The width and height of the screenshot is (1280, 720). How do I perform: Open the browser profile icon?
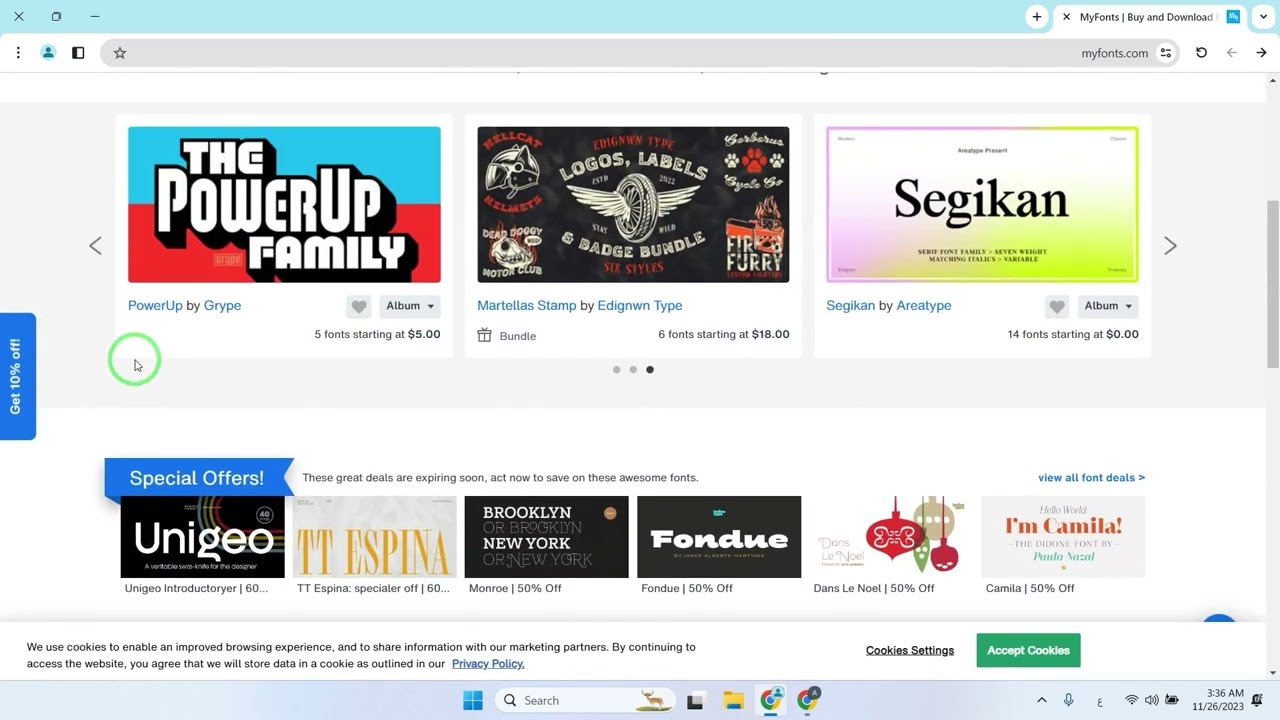click(x=48, y=53)
